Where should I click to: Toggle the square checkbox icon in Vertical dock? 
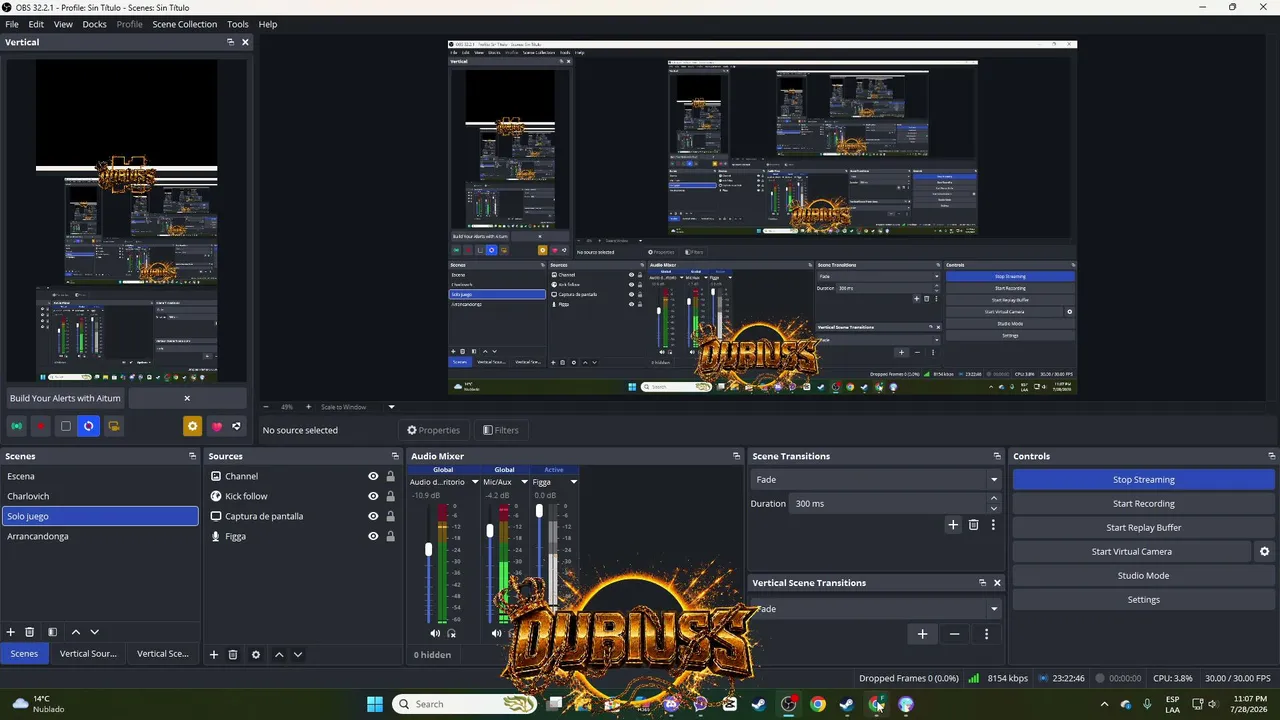[65, 426]
